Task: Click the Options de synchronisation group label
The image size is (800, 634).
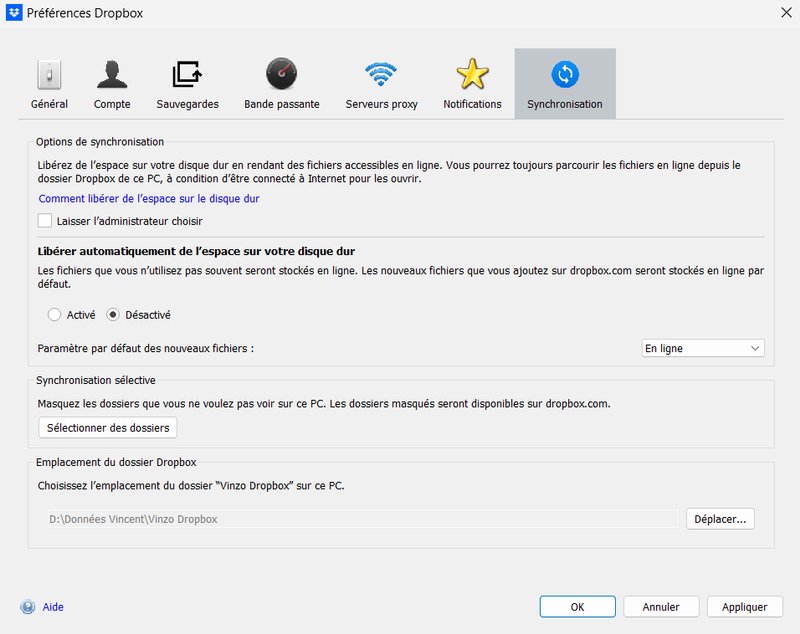Action: point(100,142)
